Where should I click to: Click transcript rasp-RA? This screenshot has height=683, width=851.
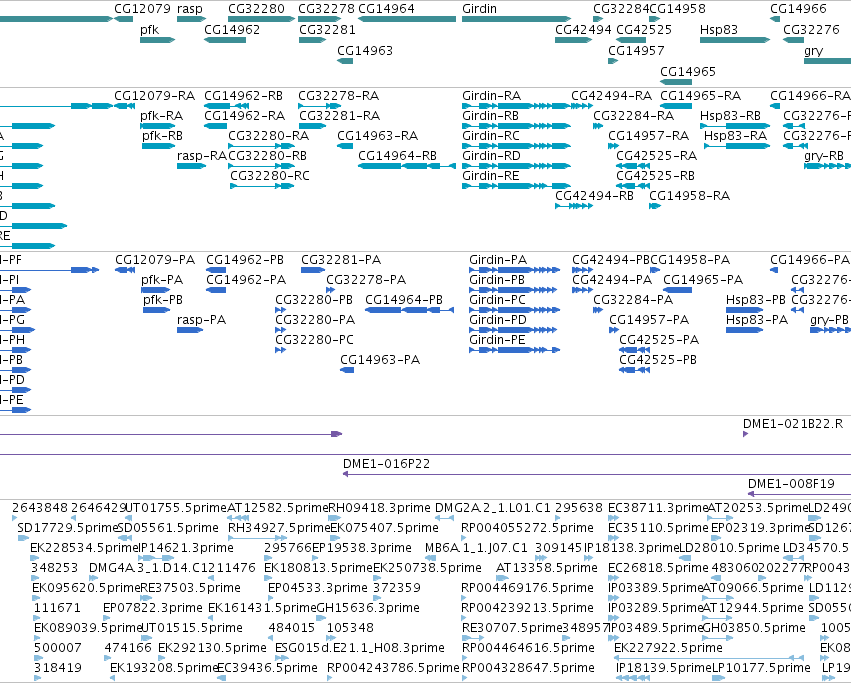pos(192,166)
